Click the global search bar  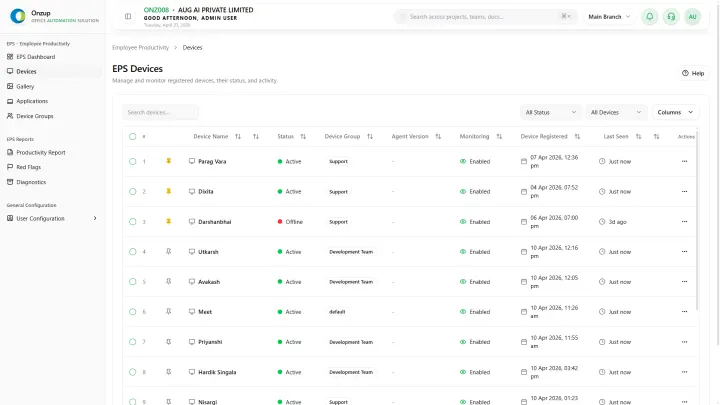point(485,17)
